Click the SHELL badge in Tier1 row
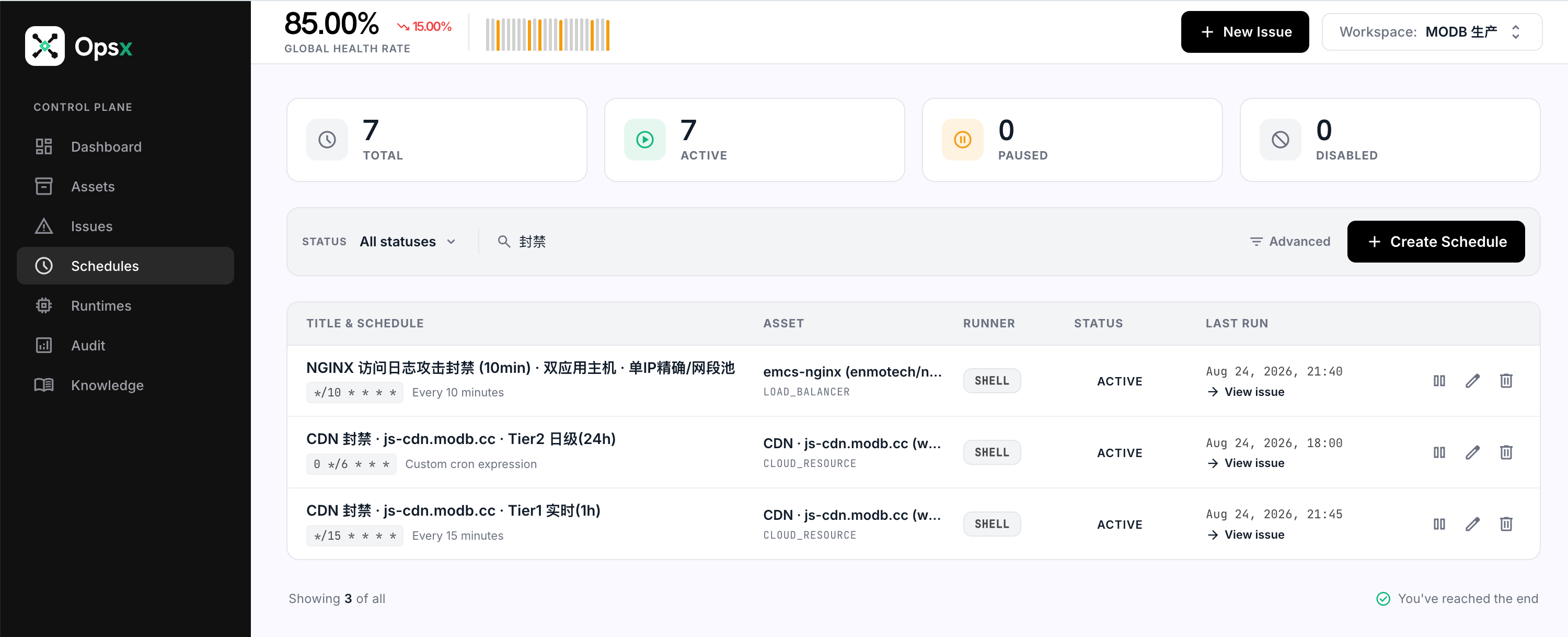Screen dimensions: 1568x637 click(991, 524)
